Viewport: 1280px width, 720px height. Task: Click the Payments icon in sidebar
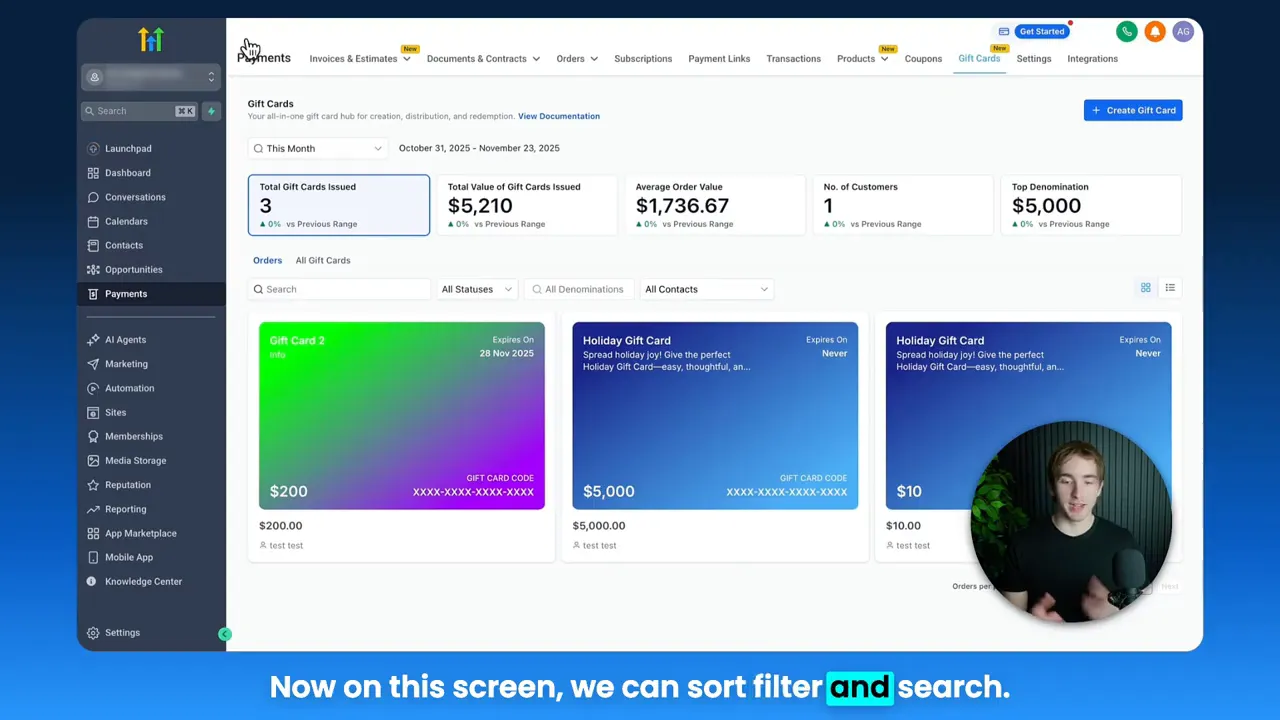[x=93, y=294]
